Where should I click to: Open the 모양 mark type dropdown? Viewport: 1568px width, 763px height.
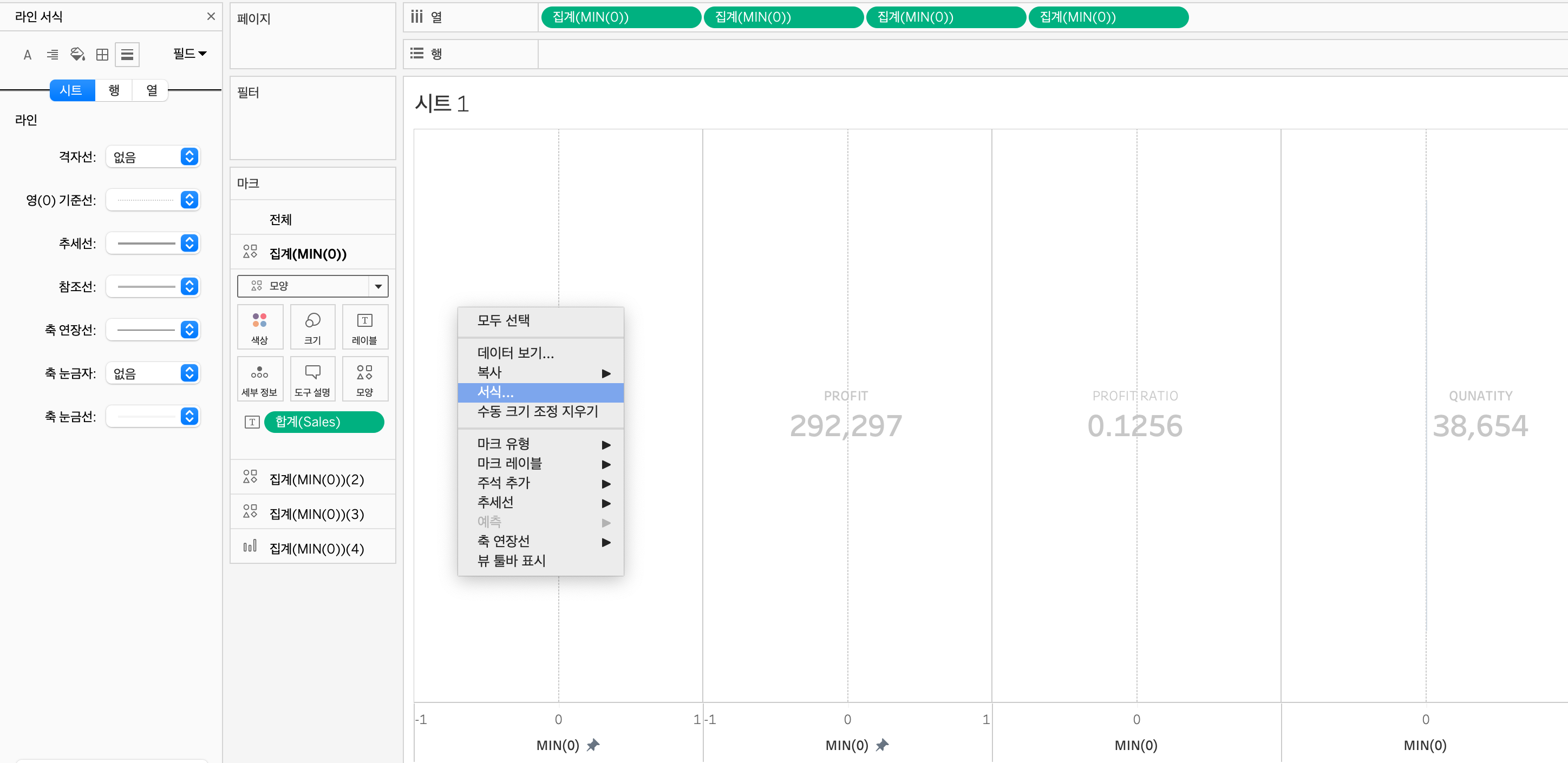click(x=312, y=286)
